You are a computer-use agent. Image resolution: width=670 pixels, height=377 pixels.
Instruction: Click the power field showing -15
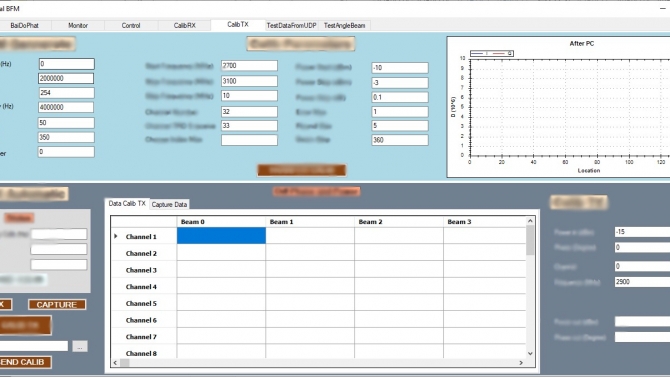click(642, 232)
